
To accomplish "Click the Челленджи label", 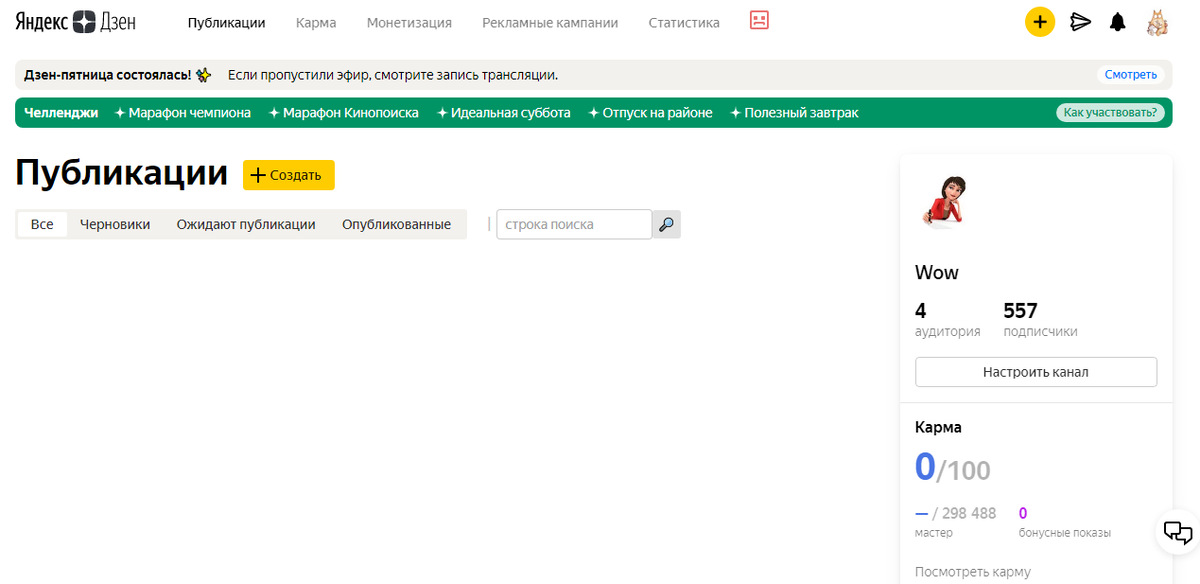I will click(62, 113).
